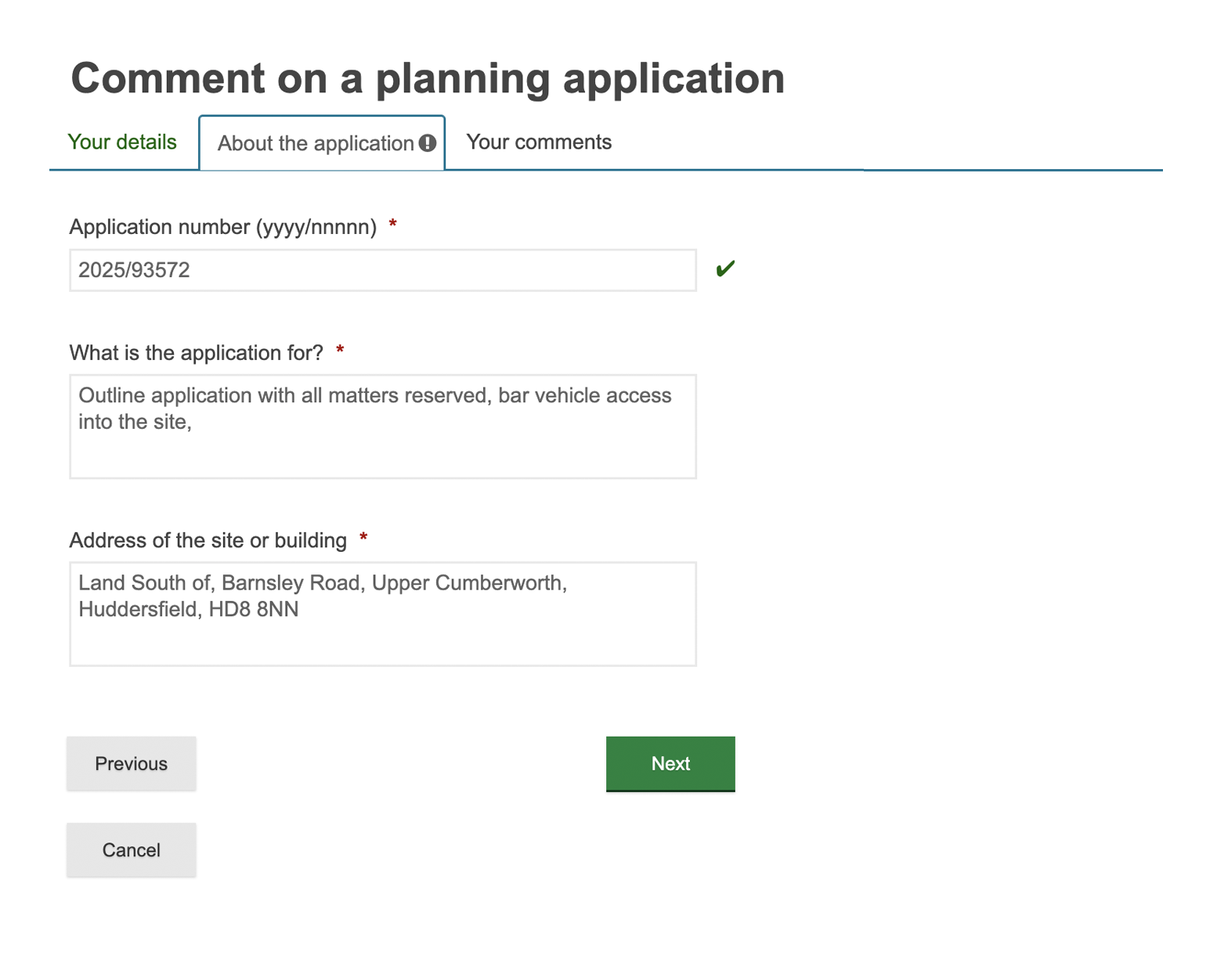Click the red asterisk next to Application number
This screenshot has width=1217, height=980.
pyautogui.click(x=393, y=225)
